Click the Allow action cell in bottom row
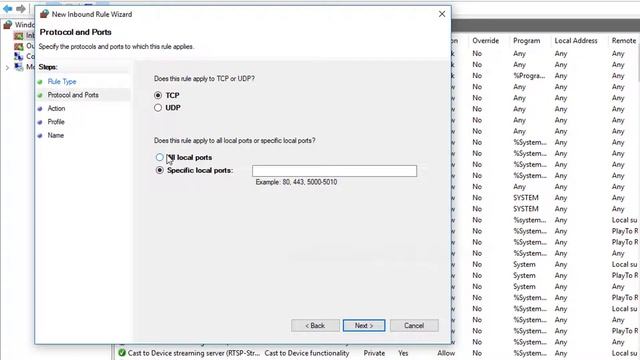The image size is (640, 360). click(446, 353)
